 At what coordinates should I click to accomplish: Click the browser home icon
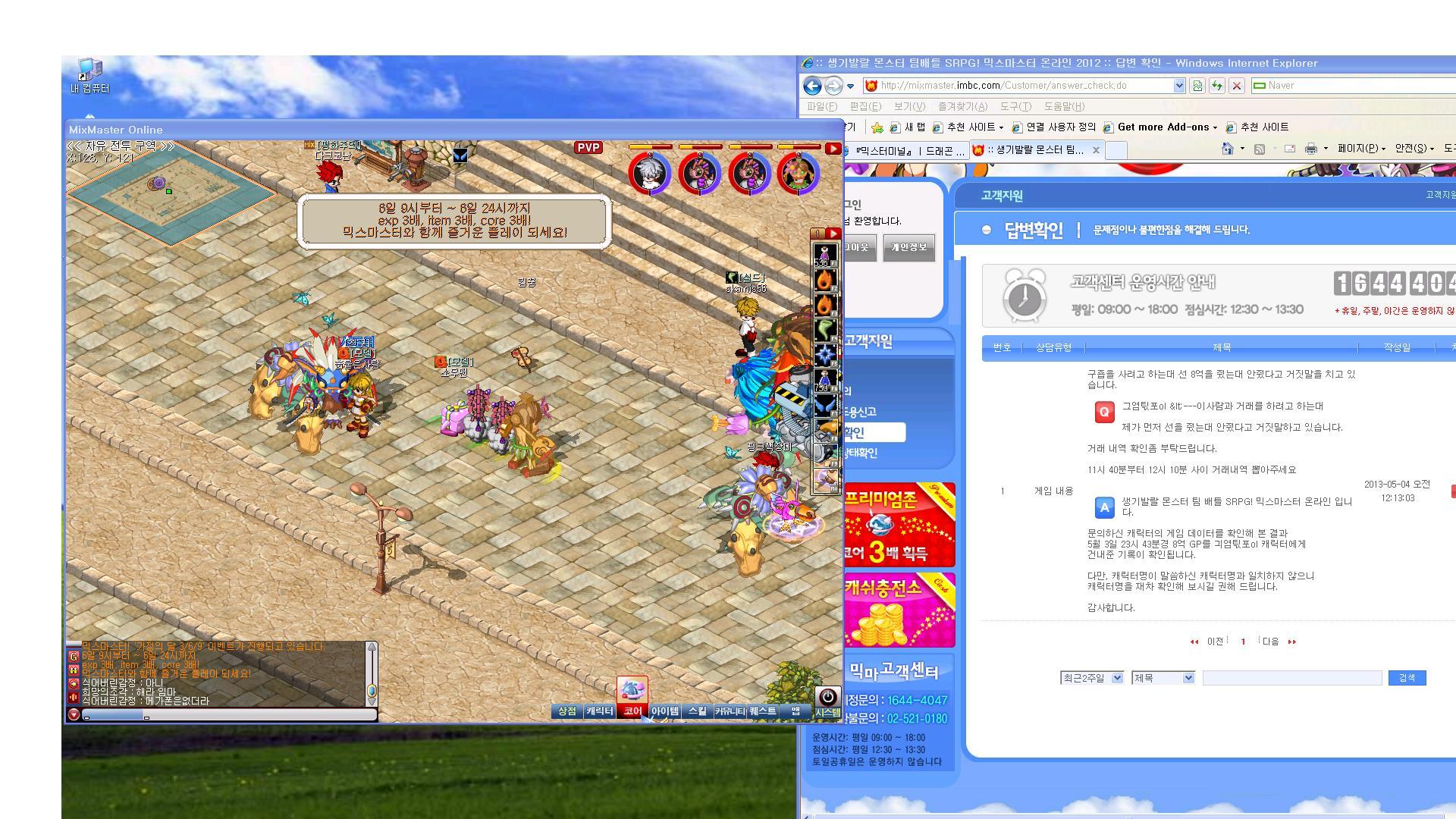[x=1228, y=149]
